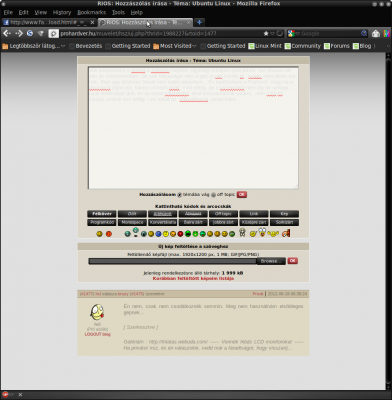Show more bookmarks with the toolbar overflow chevron
The image size is (392, 400).
(x=388, y=46)
